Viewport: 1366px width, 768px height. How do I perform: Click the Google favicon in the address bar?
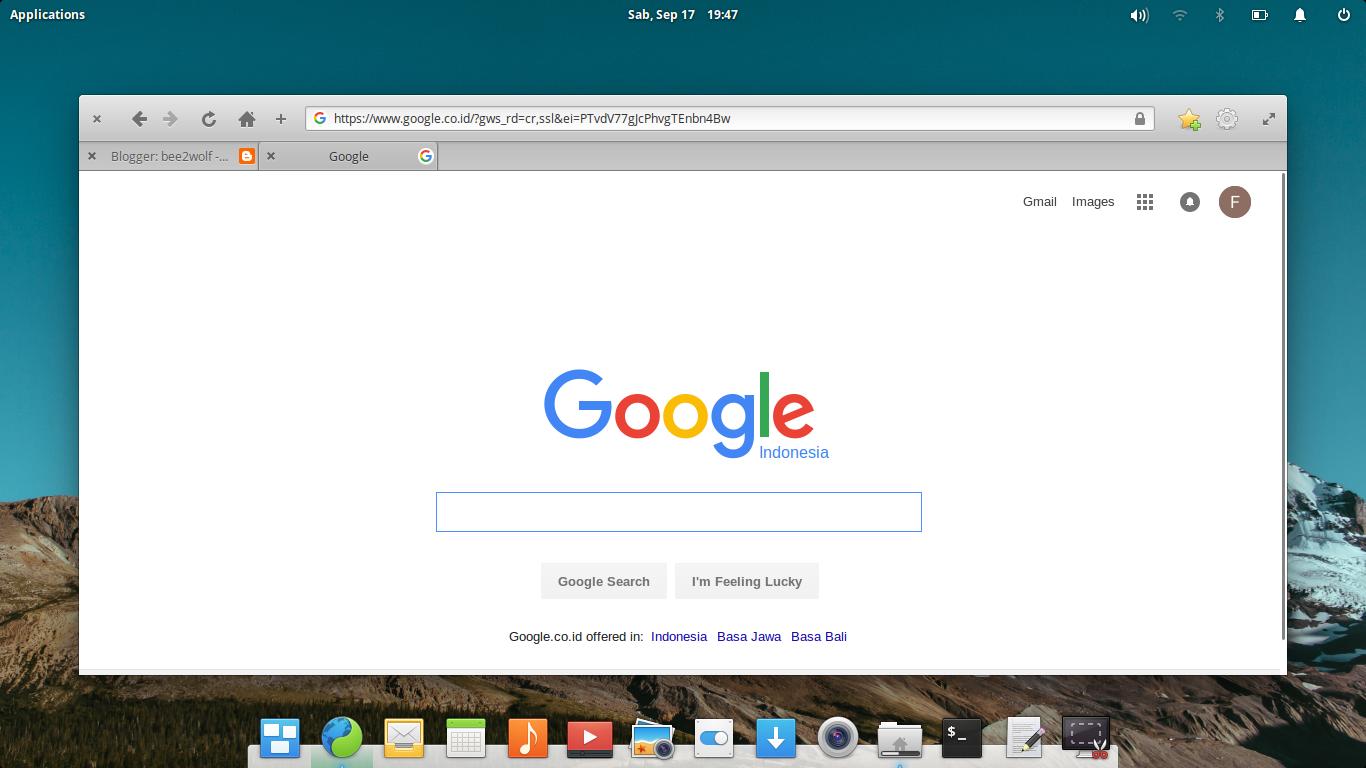pos(320,118)
